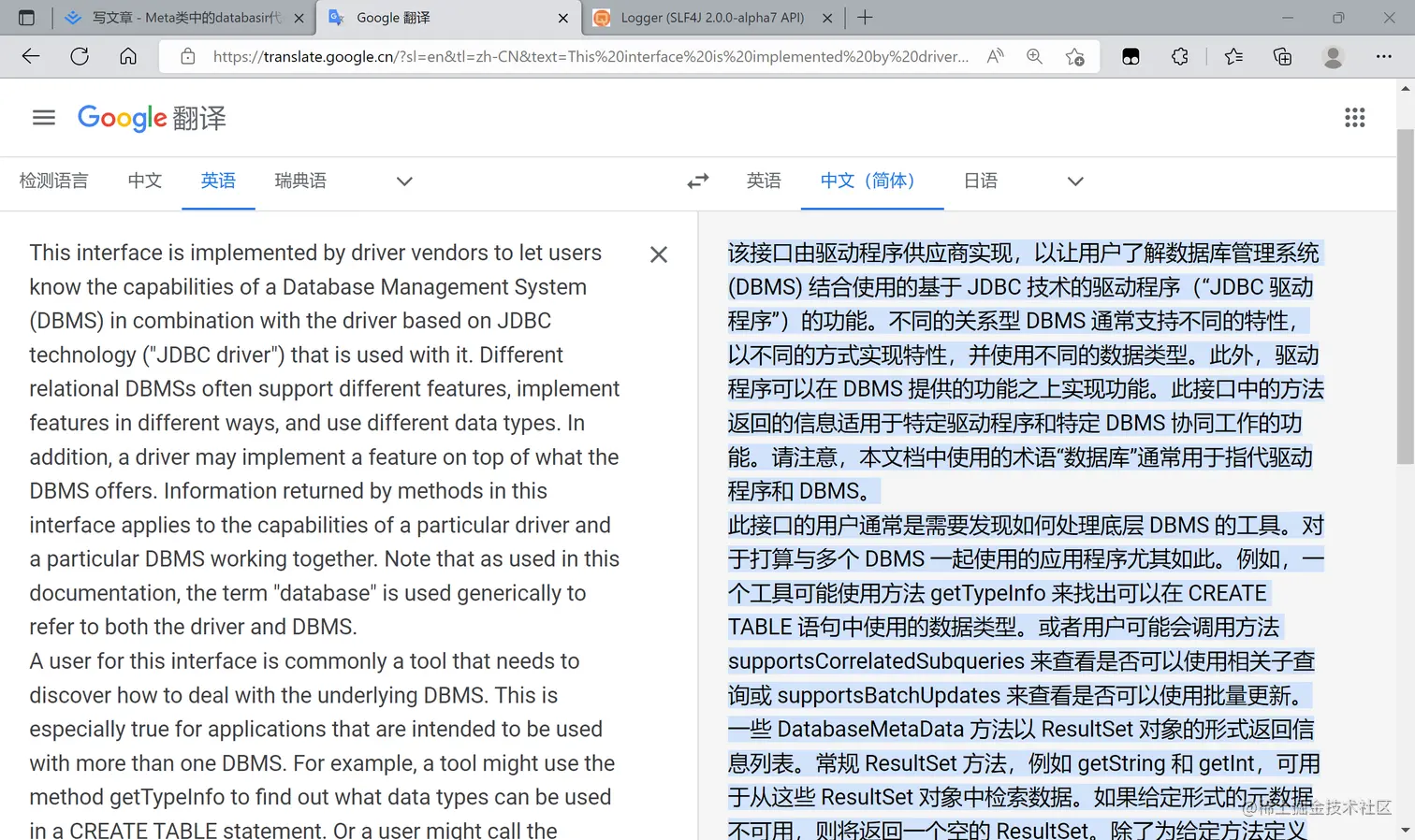Expand more target languages list
This screenshot has width=1415, height=840.
[x=1075, y=181]
